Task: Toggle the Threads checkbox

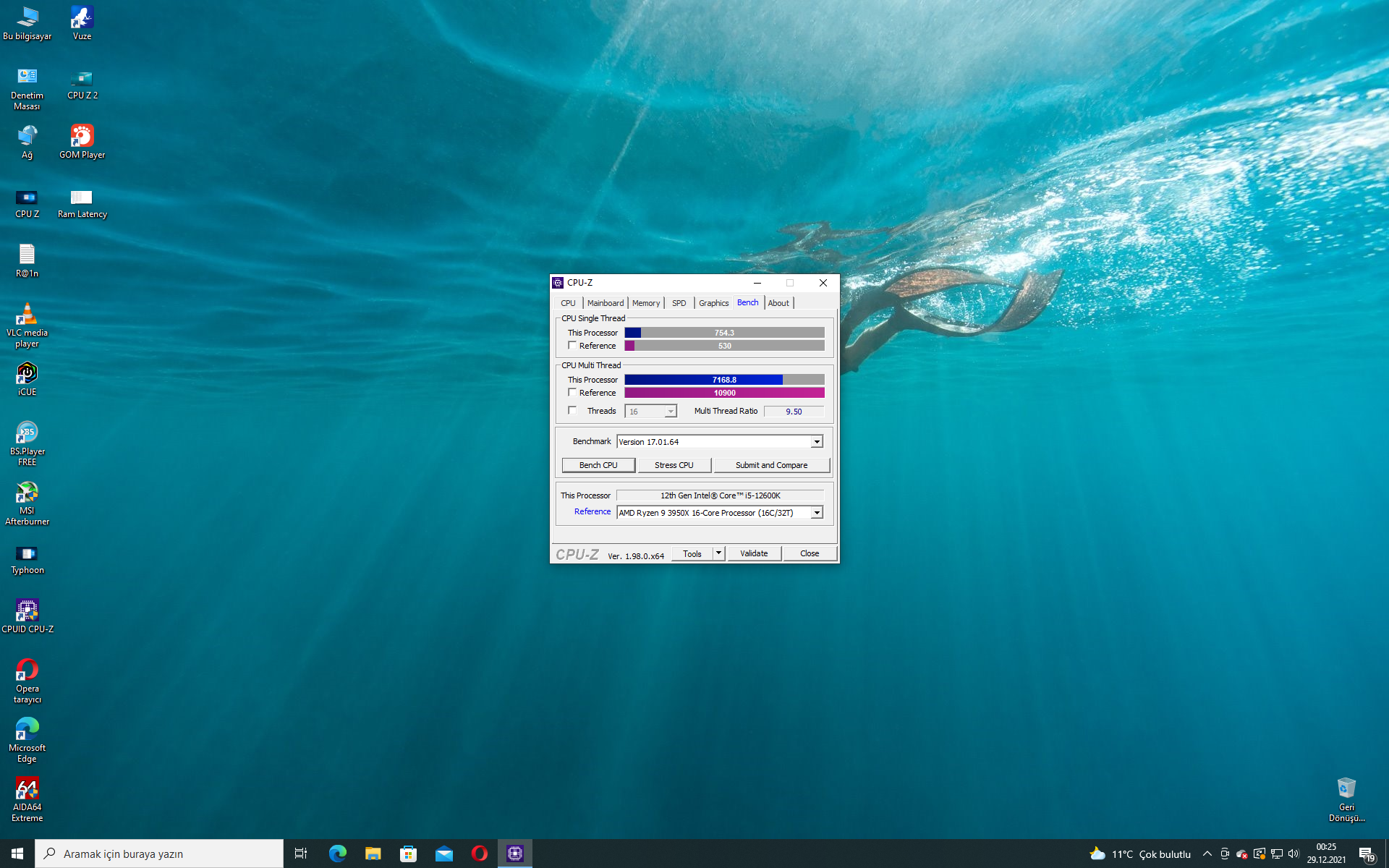Action: click(x=572, y=411)
